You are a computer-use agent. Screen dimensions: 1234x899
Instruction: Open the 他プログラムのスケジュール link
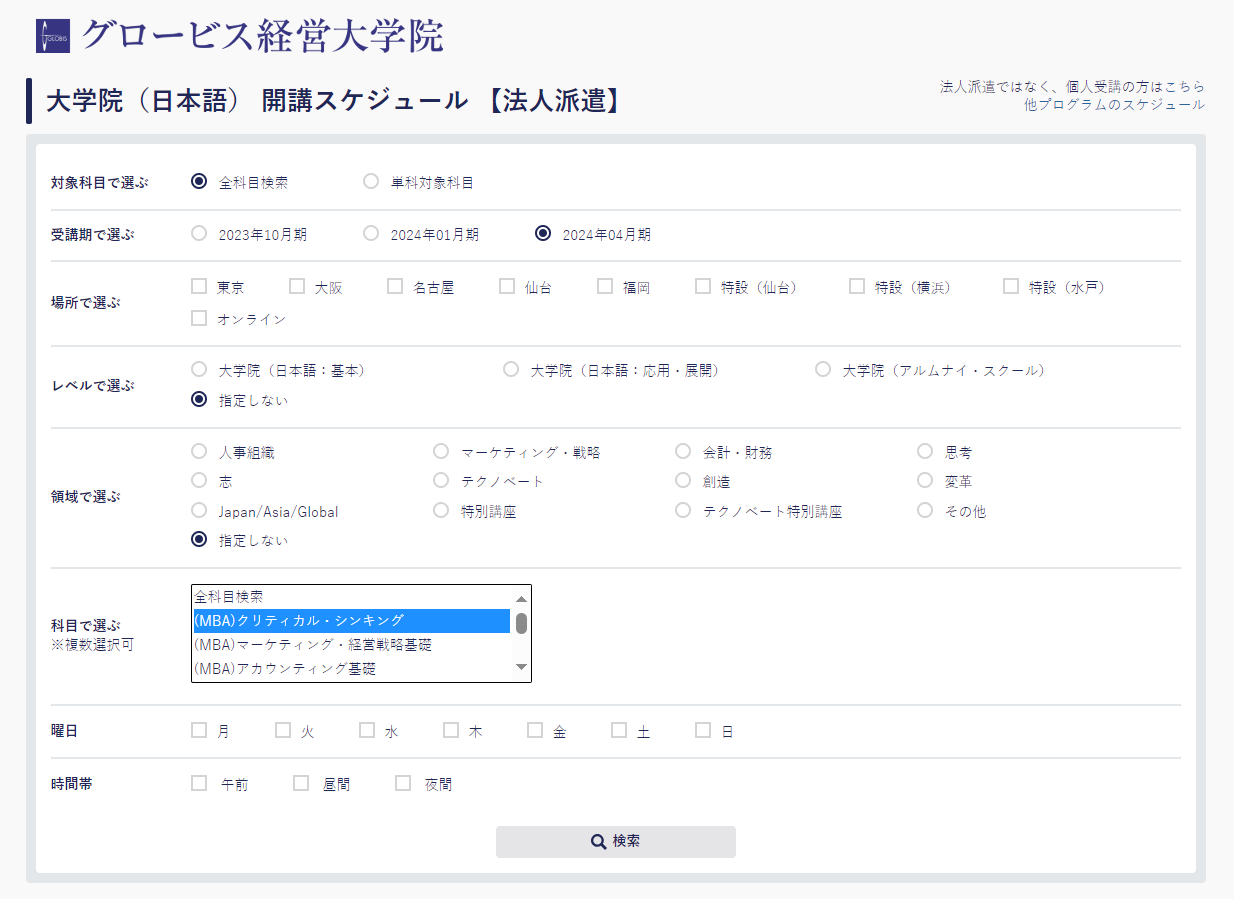tap(1115, 105)
